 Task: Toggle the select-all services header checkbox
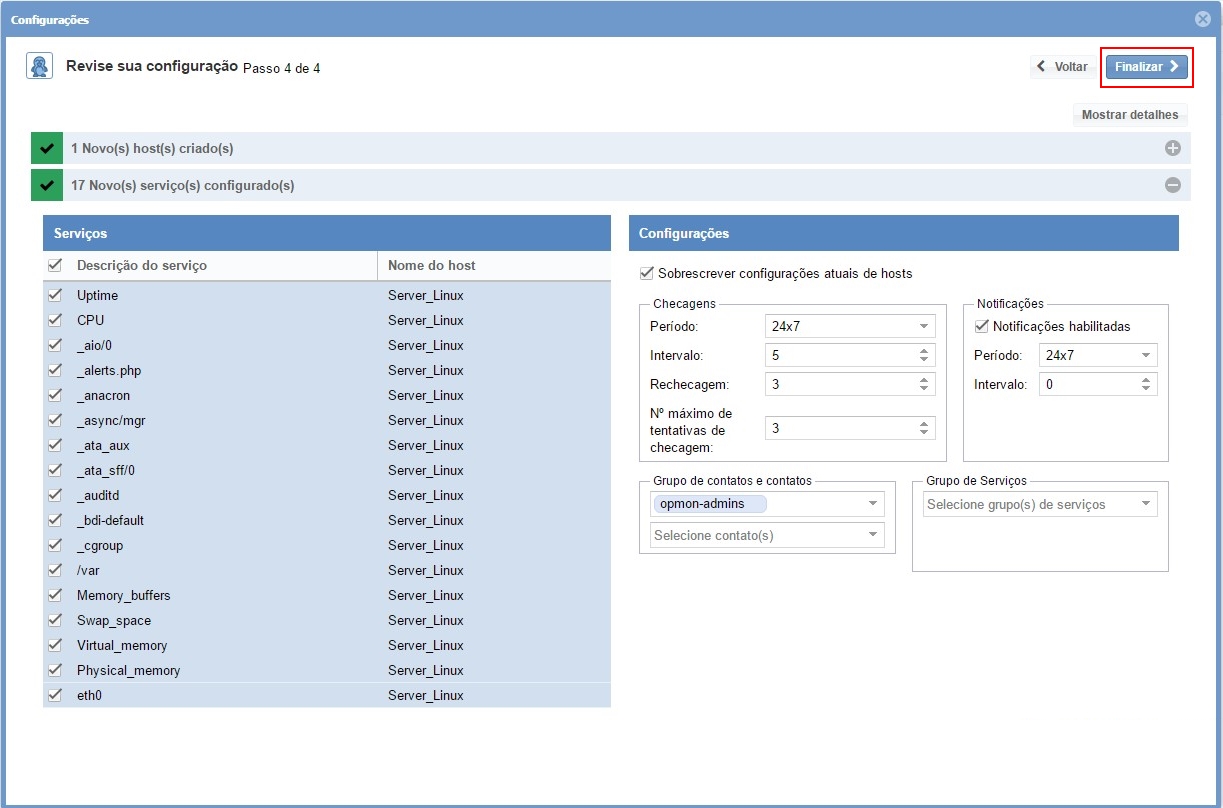(x=55, y=266)
